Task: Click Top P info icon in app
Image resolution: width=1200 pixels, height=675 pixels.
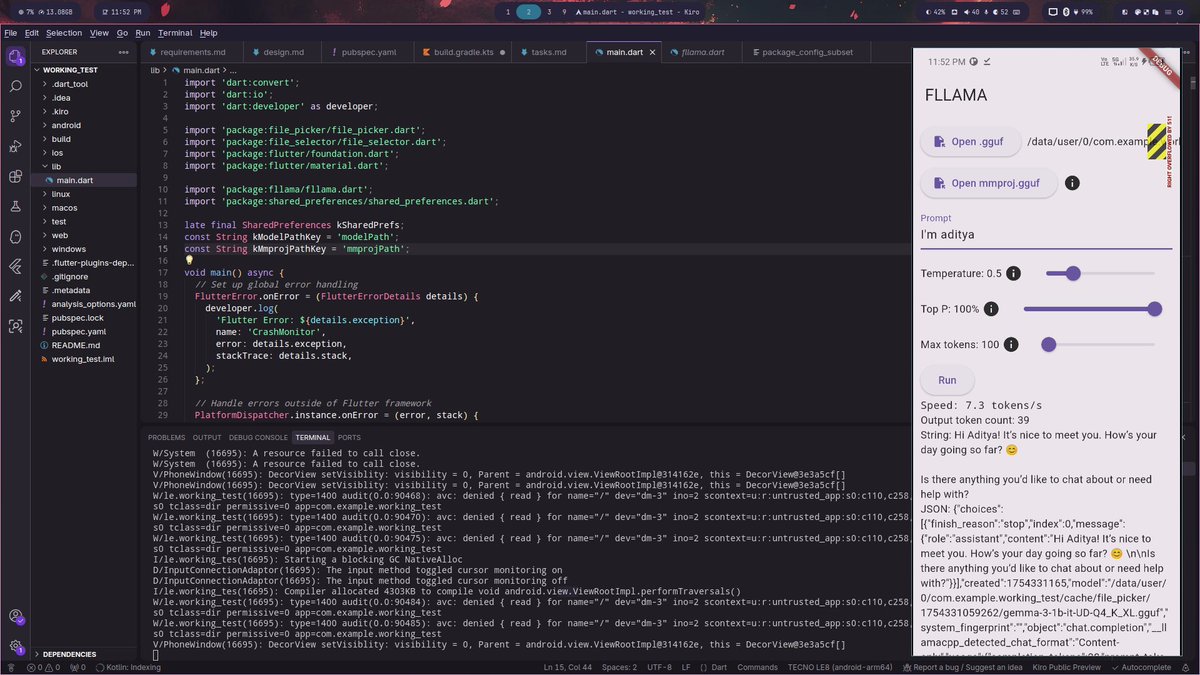Action: 991,309
